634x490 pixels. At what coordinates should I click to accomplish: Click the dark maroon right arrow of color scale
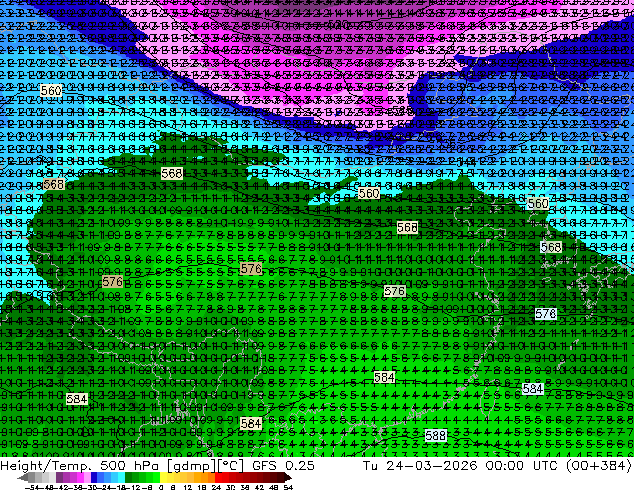coord(287,478)
